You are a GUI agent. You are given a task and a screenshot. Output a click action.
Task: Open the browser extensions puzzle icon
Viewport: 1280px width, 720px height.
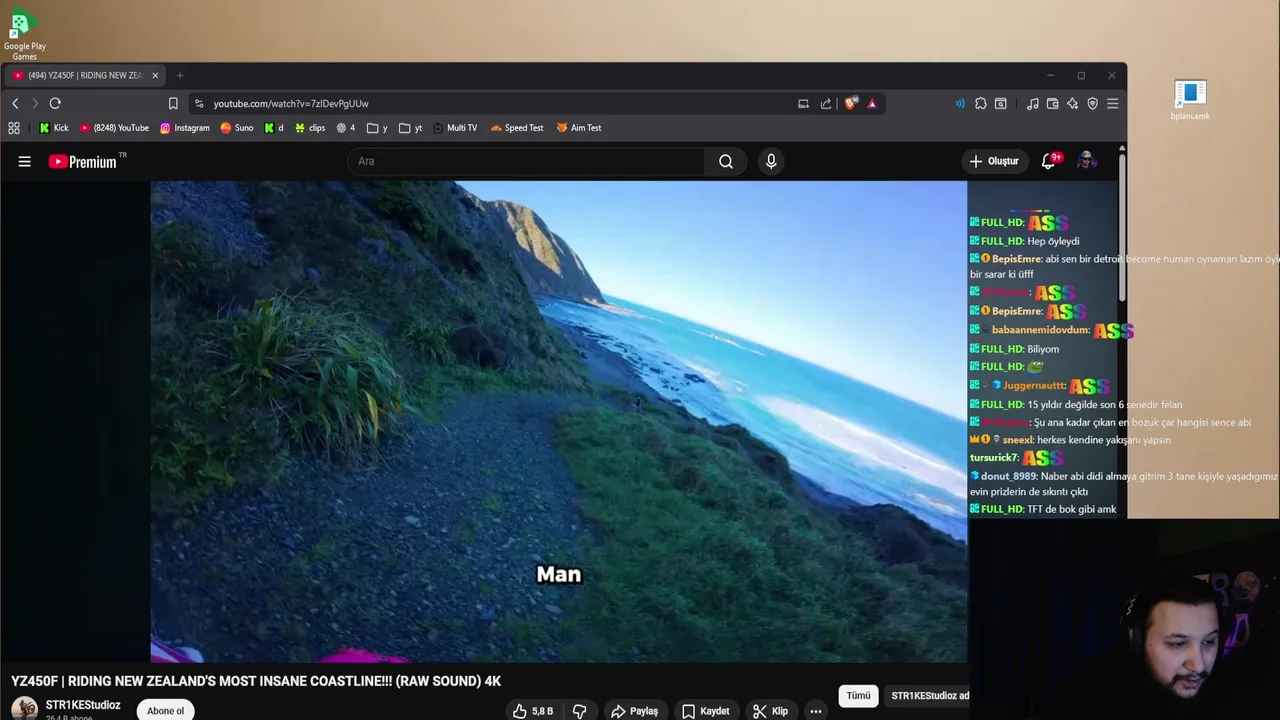pyautogui.click(x=981, y=103)
